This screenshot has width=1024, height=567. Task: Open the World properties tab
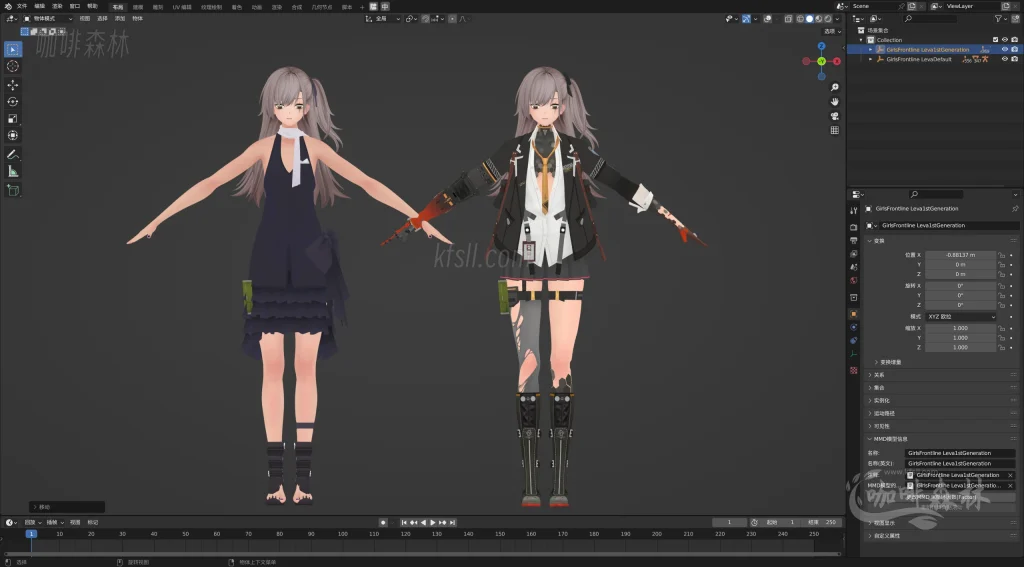point(854,280)
